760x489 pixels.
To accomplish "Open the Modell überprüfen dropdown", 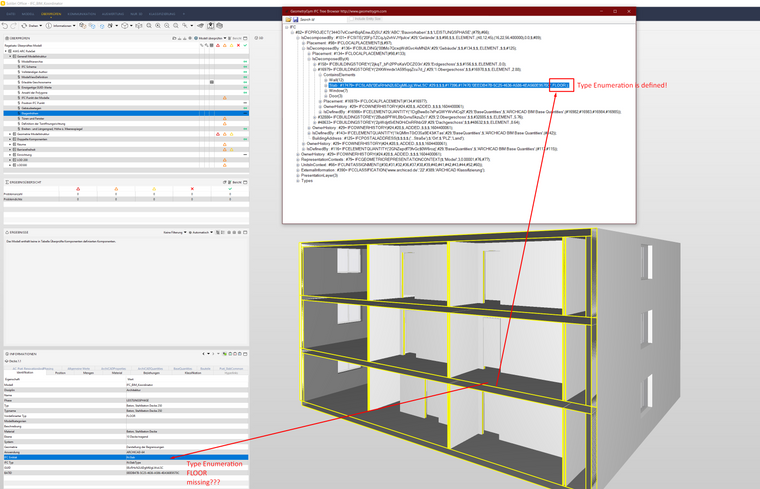I will pos(210,38).
